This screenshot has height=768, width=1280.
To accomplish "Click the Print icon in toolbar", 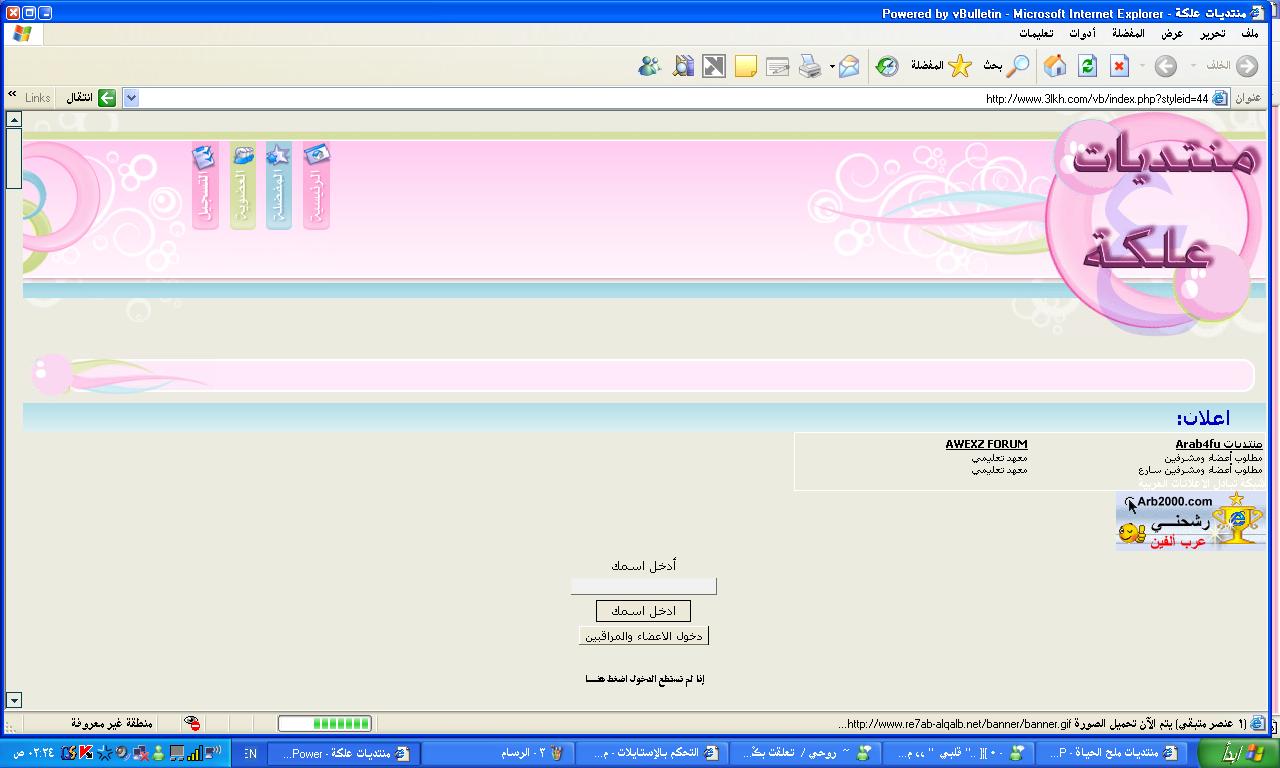I will coord(810,67).
